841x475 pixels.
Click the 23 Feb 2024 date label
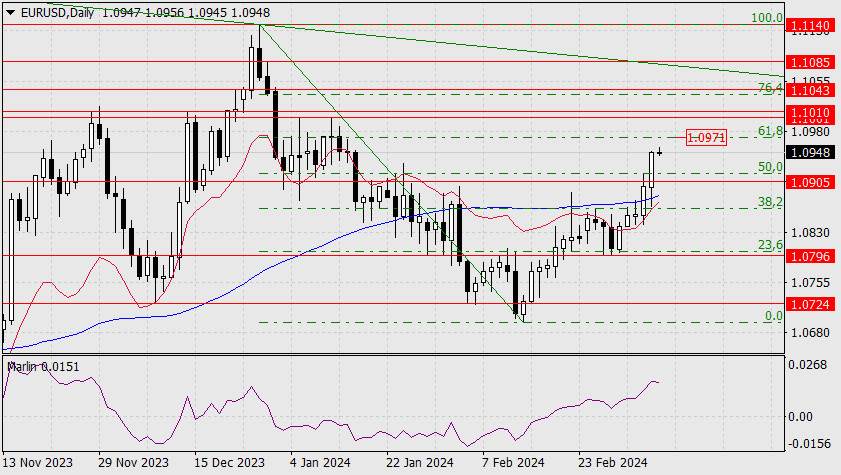coord(612,463)
